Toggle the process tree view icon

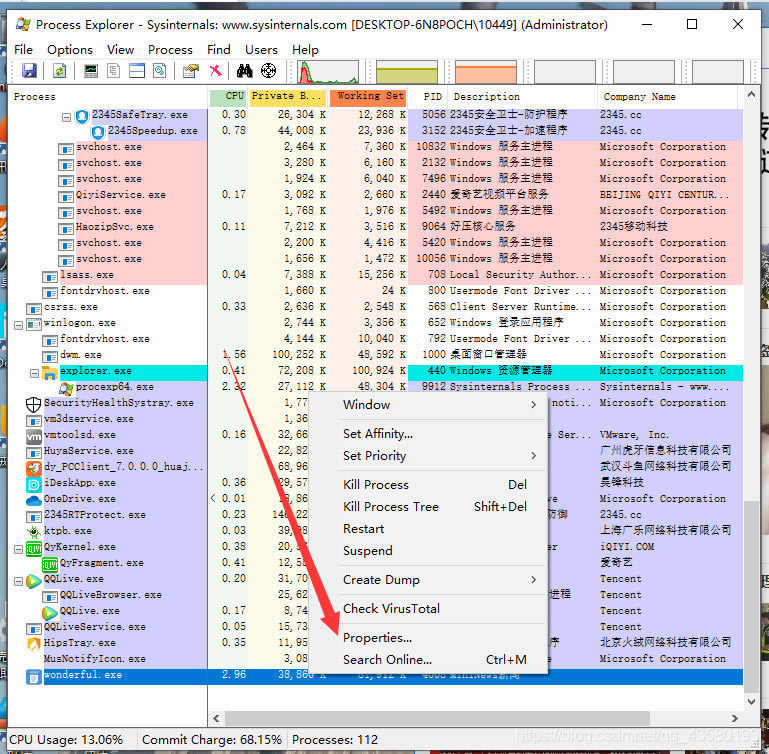pos(113,71)
